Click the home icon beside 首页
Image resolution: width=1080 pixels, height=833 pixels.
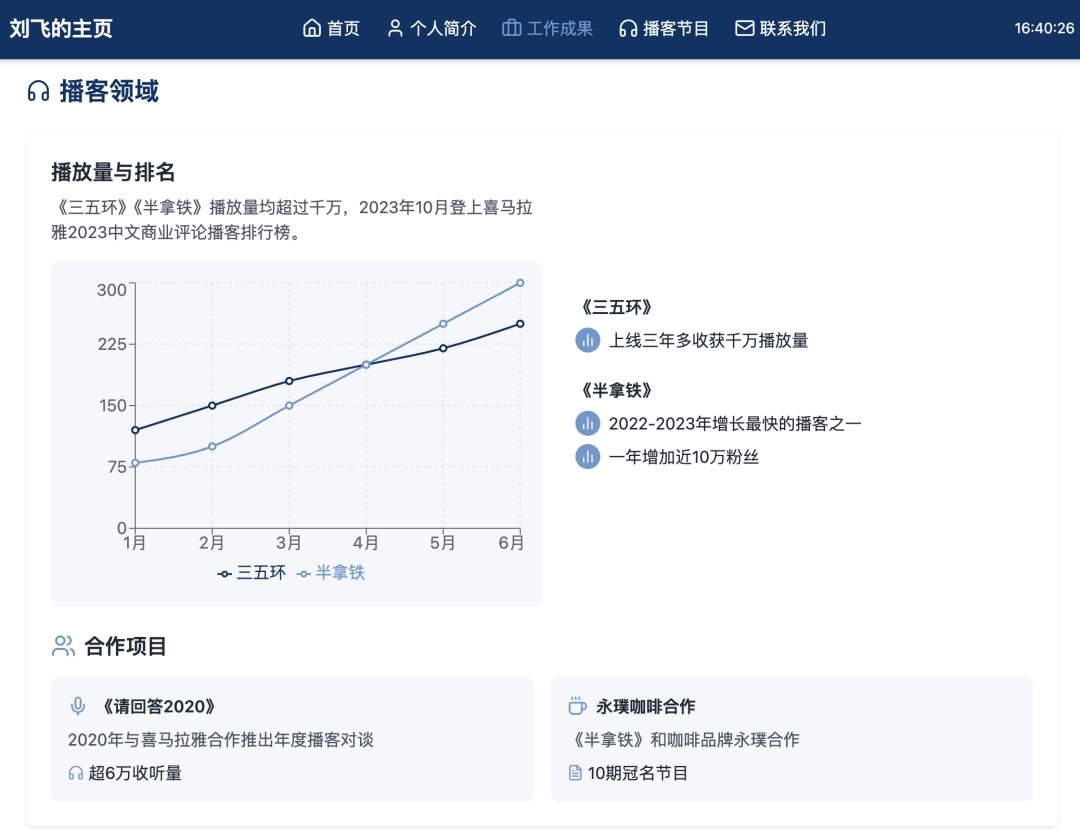tap(312, 28)
